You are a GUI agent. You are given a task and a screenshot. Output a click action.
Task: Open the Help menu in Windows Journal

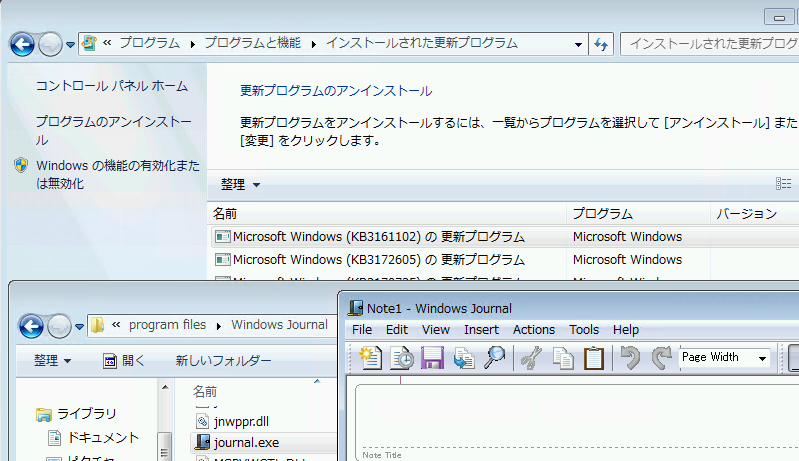coord(626,330)
